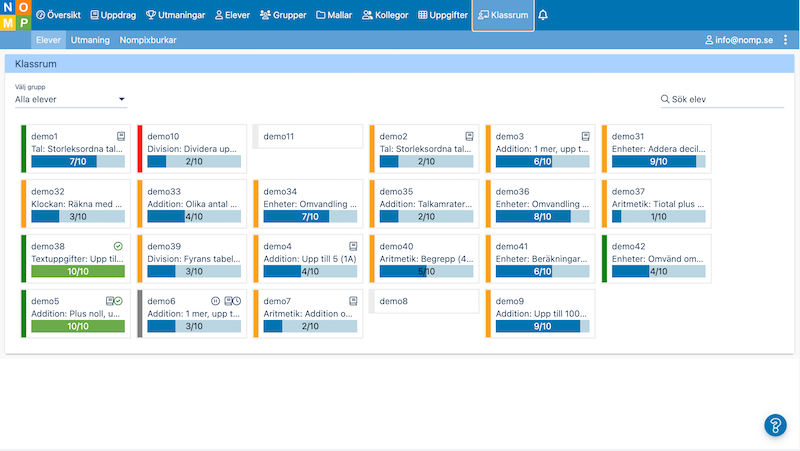Viewport: 800px width, 451px height.
Task: Switch to the Nompixburkar sub-tab
Action: point(149,41)
